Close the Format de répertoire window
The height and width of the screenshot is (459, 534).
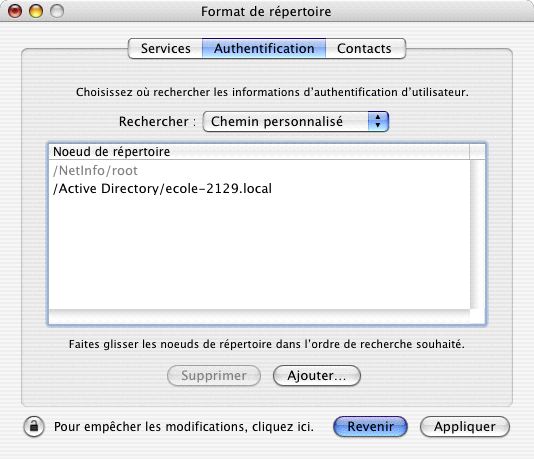15,11
